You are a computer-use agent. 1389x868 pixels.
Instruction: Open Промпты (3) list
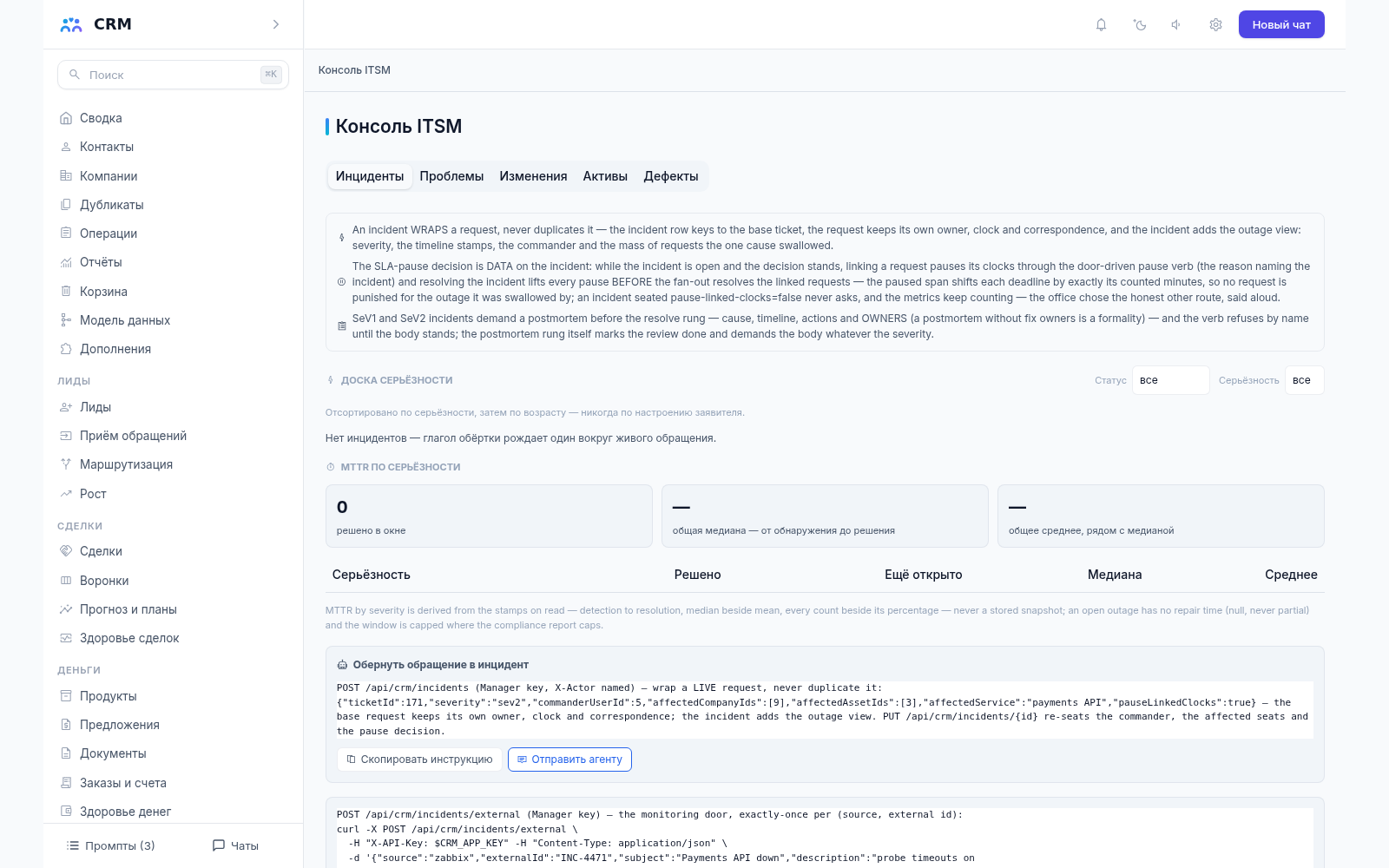(111, 845)
